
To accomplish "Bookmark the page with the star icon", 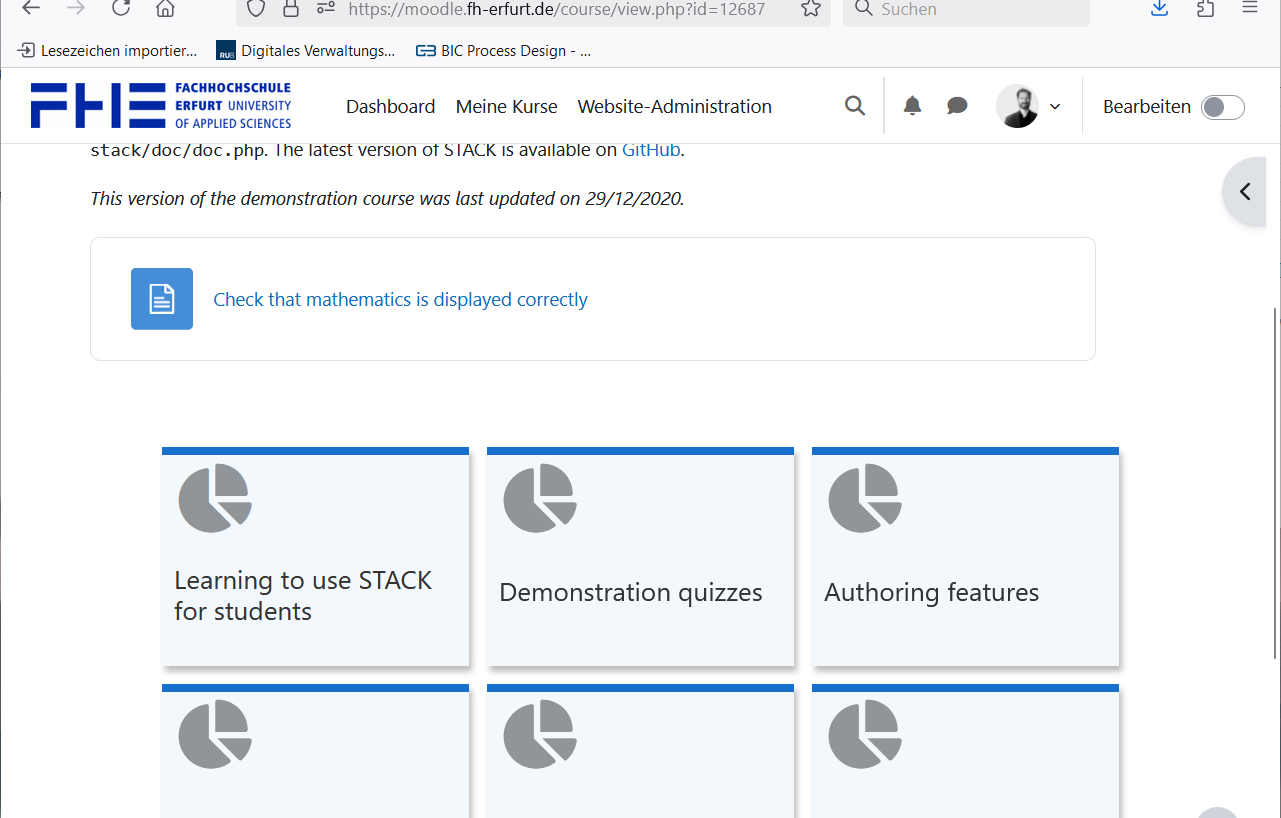I will tap(811, 9).
